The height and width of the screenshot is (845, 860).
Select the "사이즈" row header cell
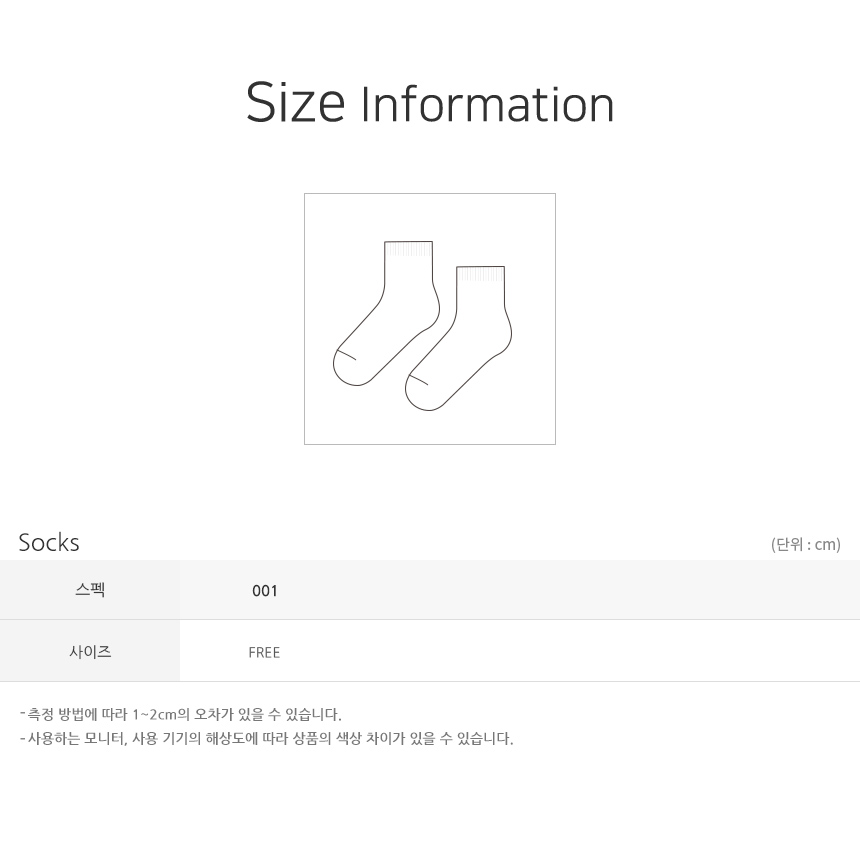(x=90, y=651)
